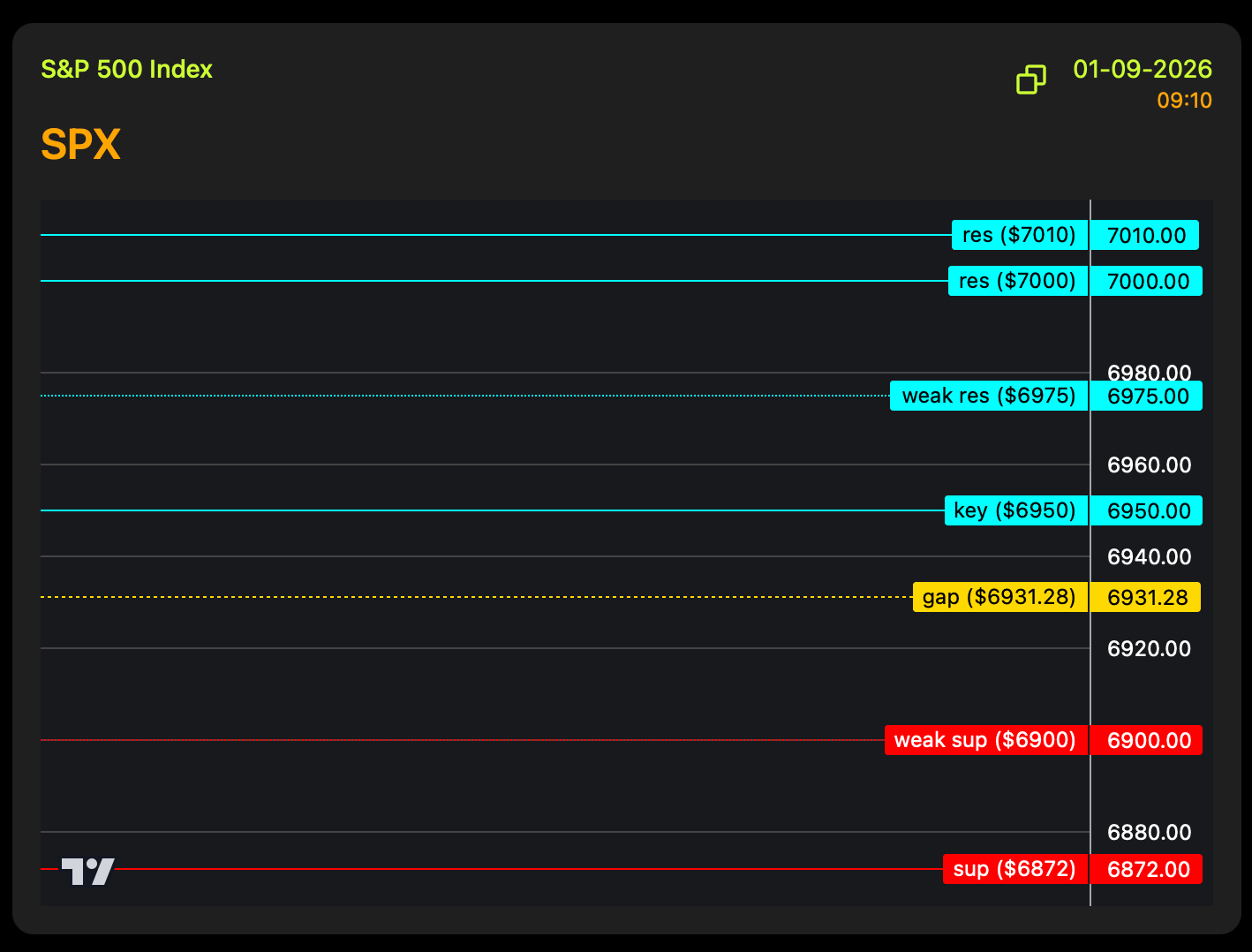The height and width of the screenshot is (952, 1252).
Task: Select the weak sup ($6900) label
Action: tap(985, 740)
